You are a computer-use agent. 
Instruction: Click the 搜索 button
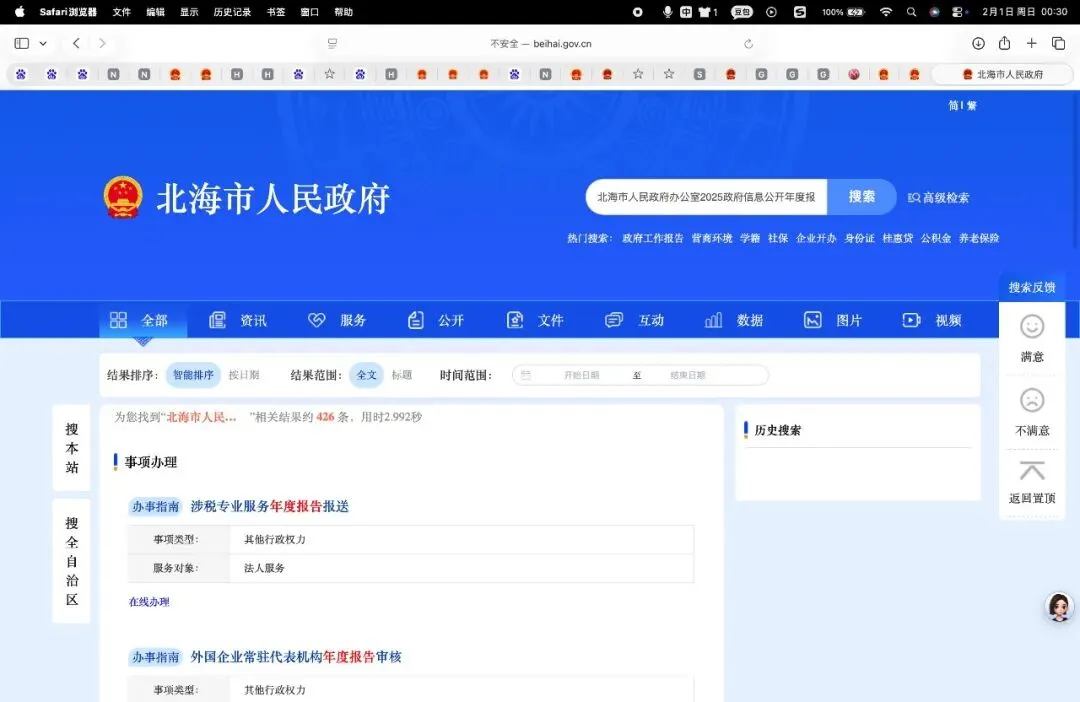[x=862, y=197]
